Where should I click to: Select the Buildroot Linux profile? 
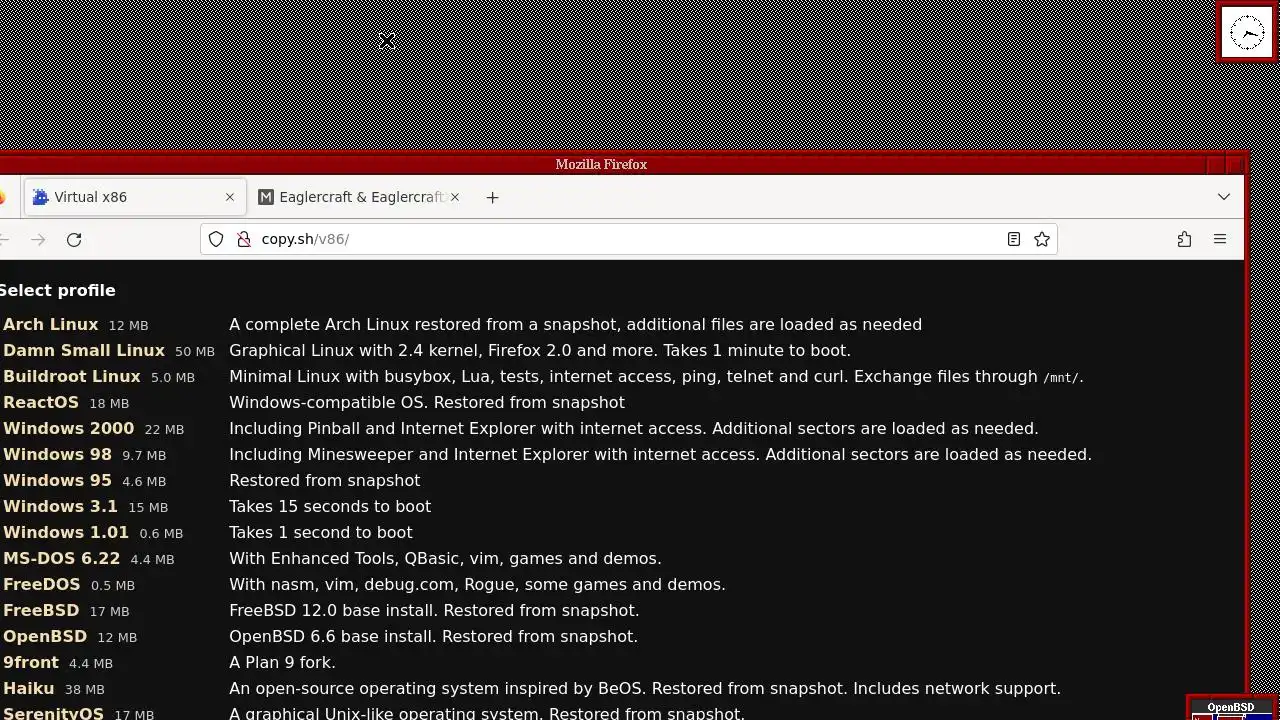point(72,376)
